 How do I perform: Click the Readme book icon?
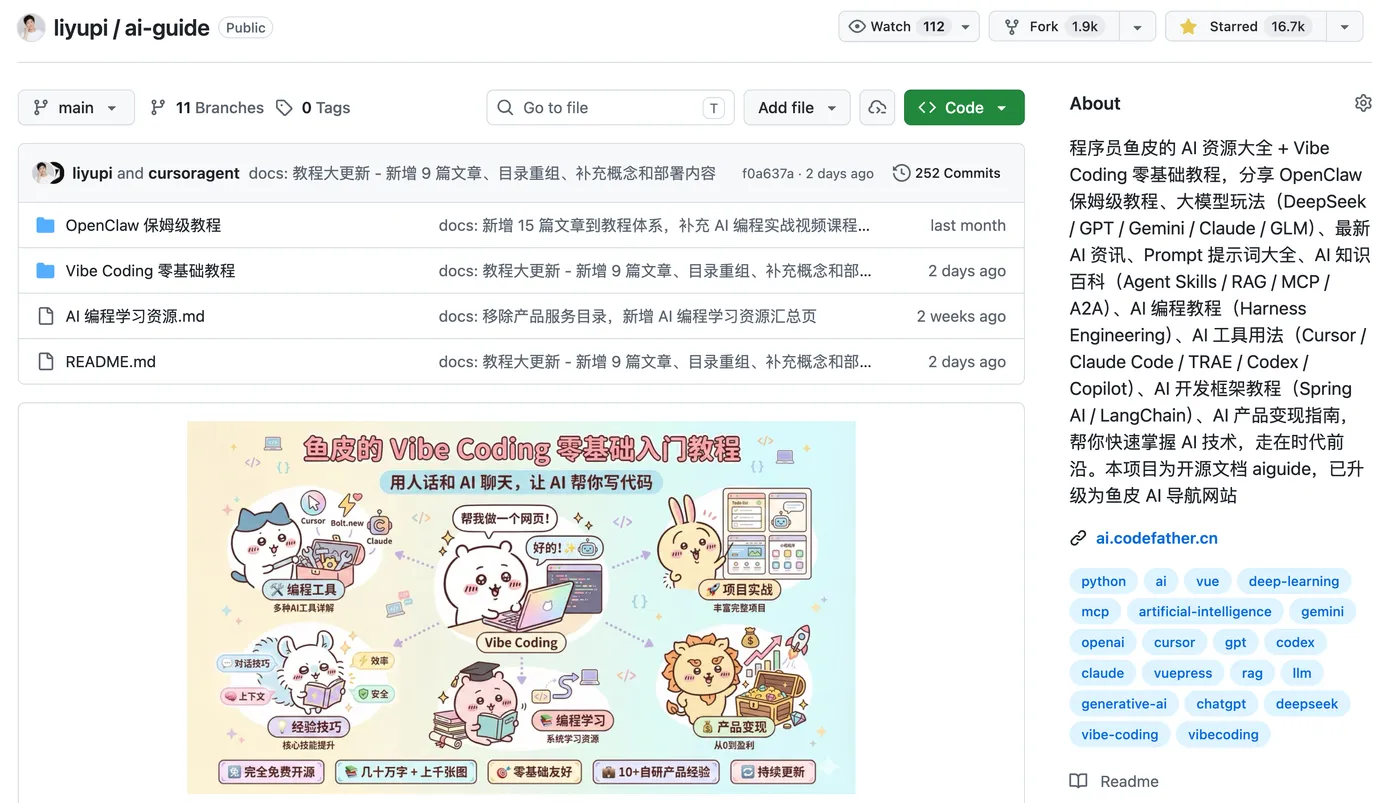(1078, 781)
